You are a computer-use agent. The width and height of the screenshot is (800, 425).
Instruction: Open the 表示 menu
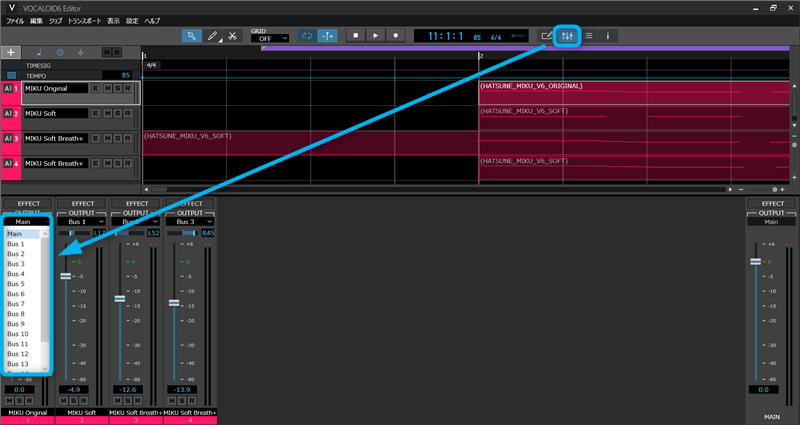(113, 21)
